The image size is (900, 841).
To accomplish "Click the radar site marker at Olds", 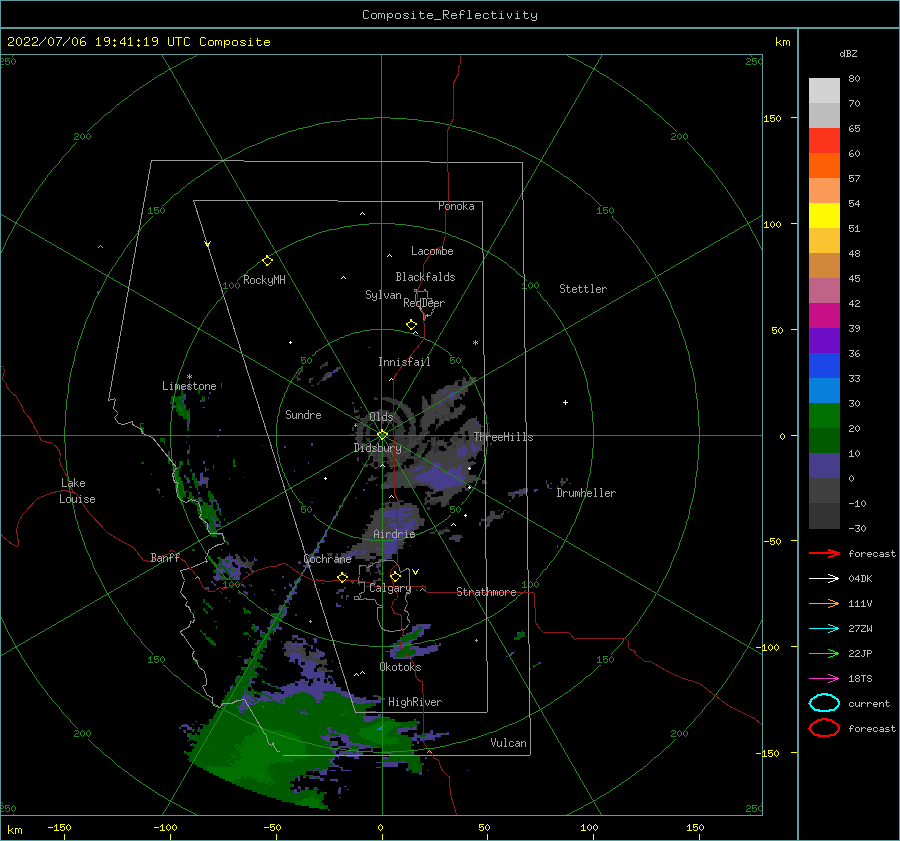I will (382, 435).
